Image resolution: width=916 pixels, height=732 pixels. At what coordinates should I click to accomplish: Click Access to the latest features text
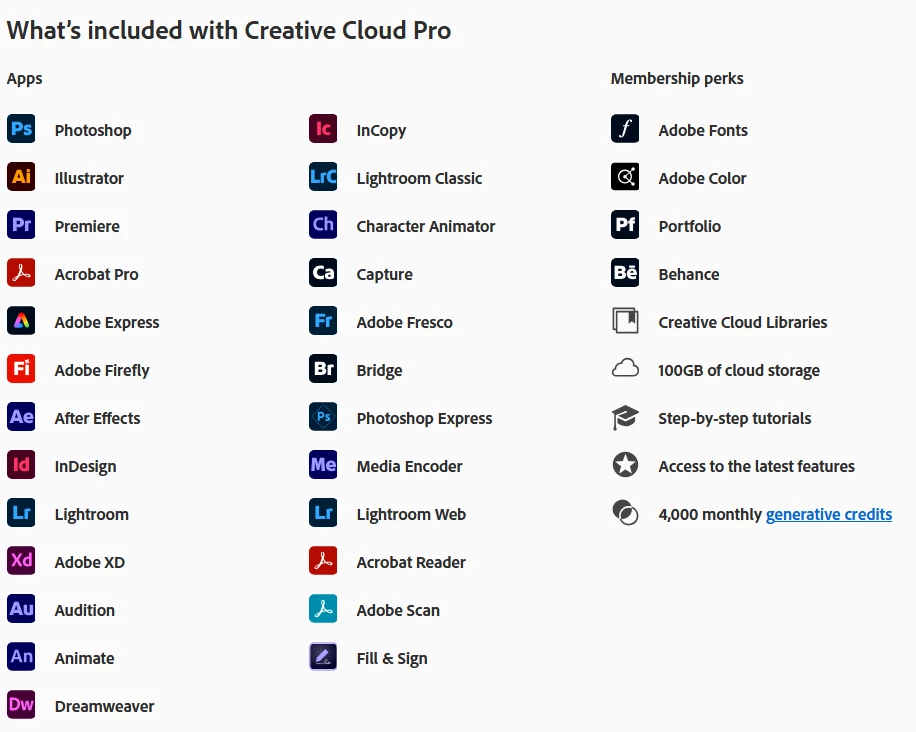coord(757,466)
